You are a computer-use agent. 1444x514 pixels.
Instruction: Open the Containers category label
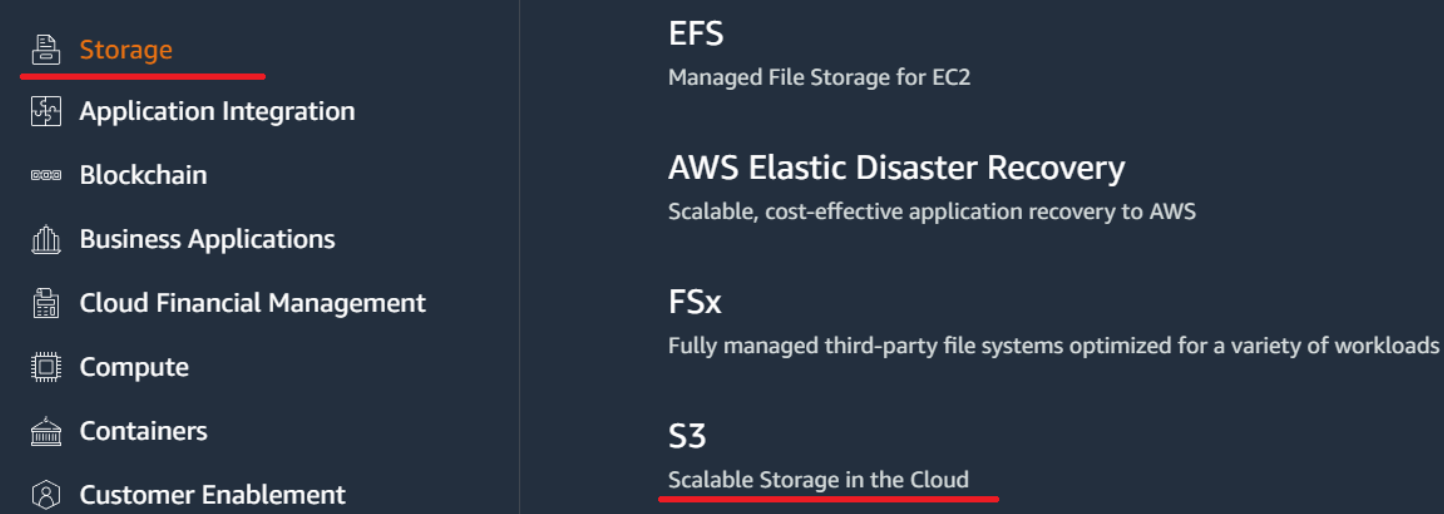[143, 431]
